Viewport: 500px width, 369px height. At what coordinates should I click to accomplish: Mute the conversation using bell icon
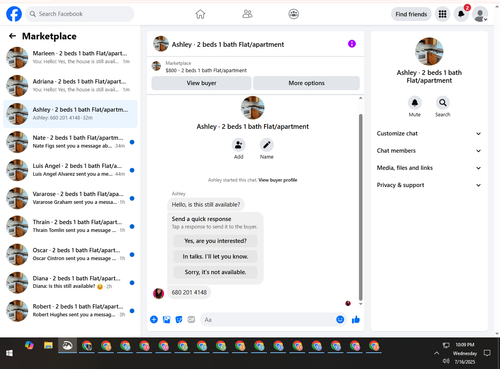[415, 103]
